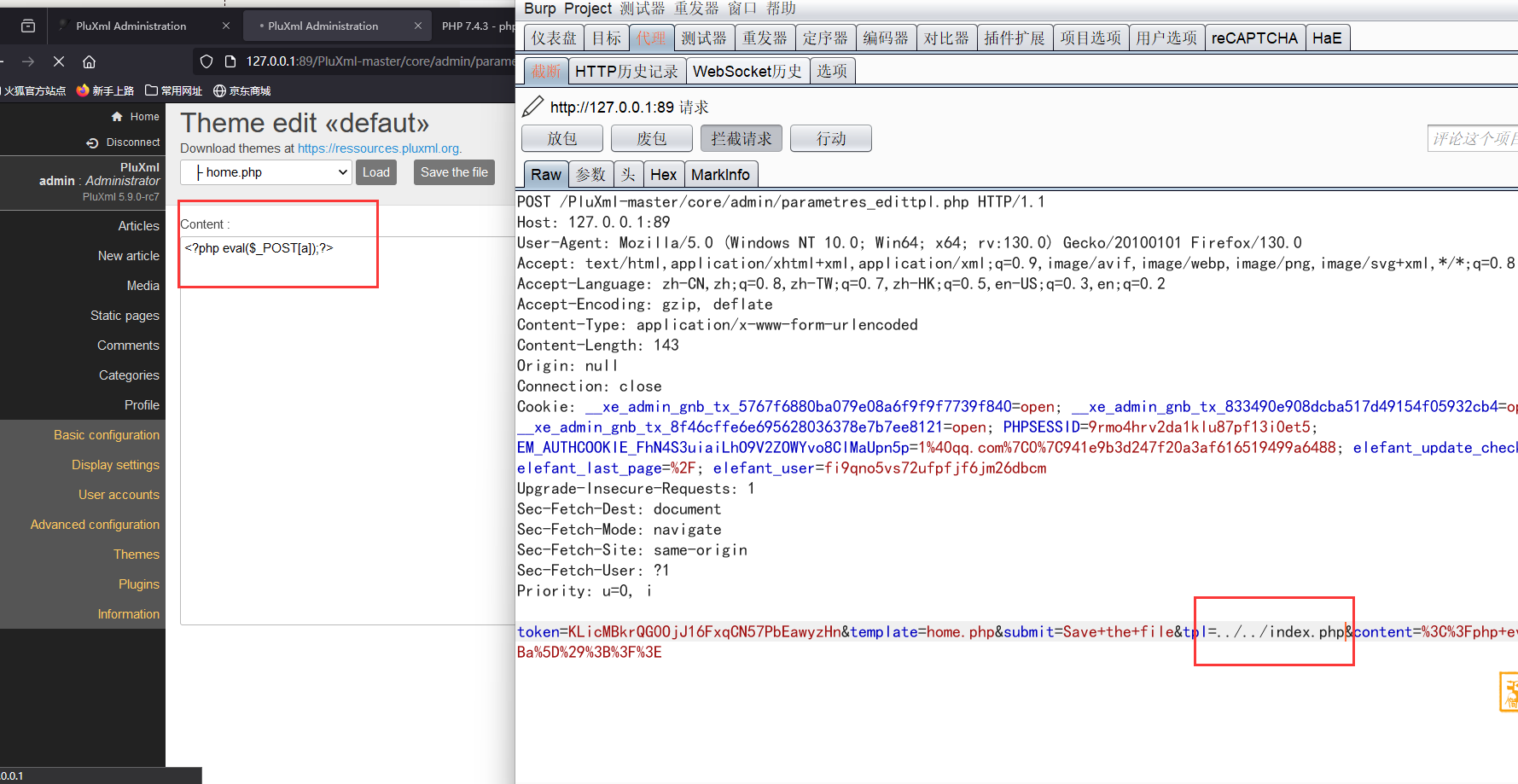1518x784 pixels.
Task: Open New article in PluXml sidebar
Action: tap(128, 256)
